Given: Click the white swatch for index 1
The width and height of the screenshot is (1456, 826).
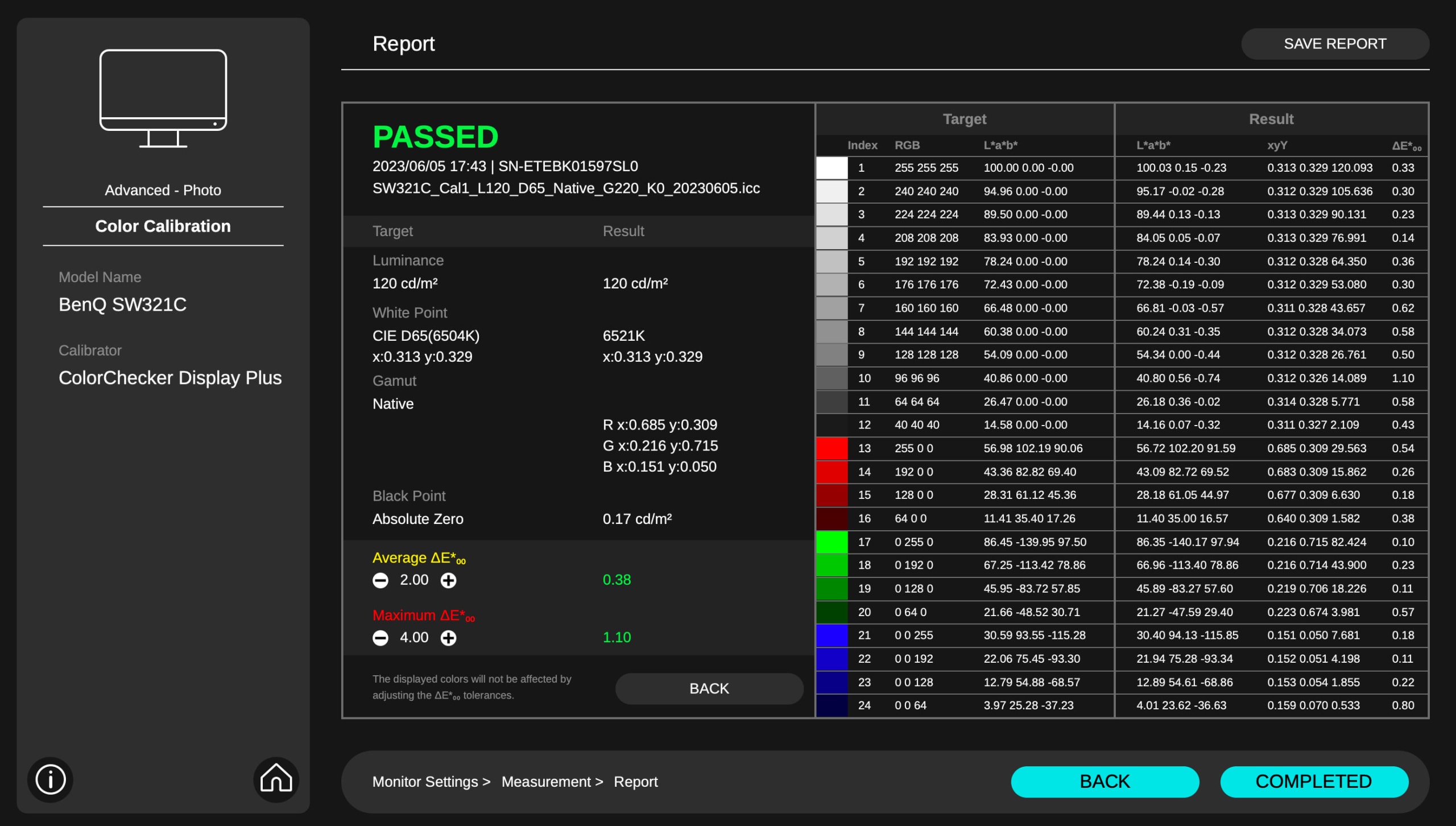Looking at the screenshot, I should click(x=832, y=168).
